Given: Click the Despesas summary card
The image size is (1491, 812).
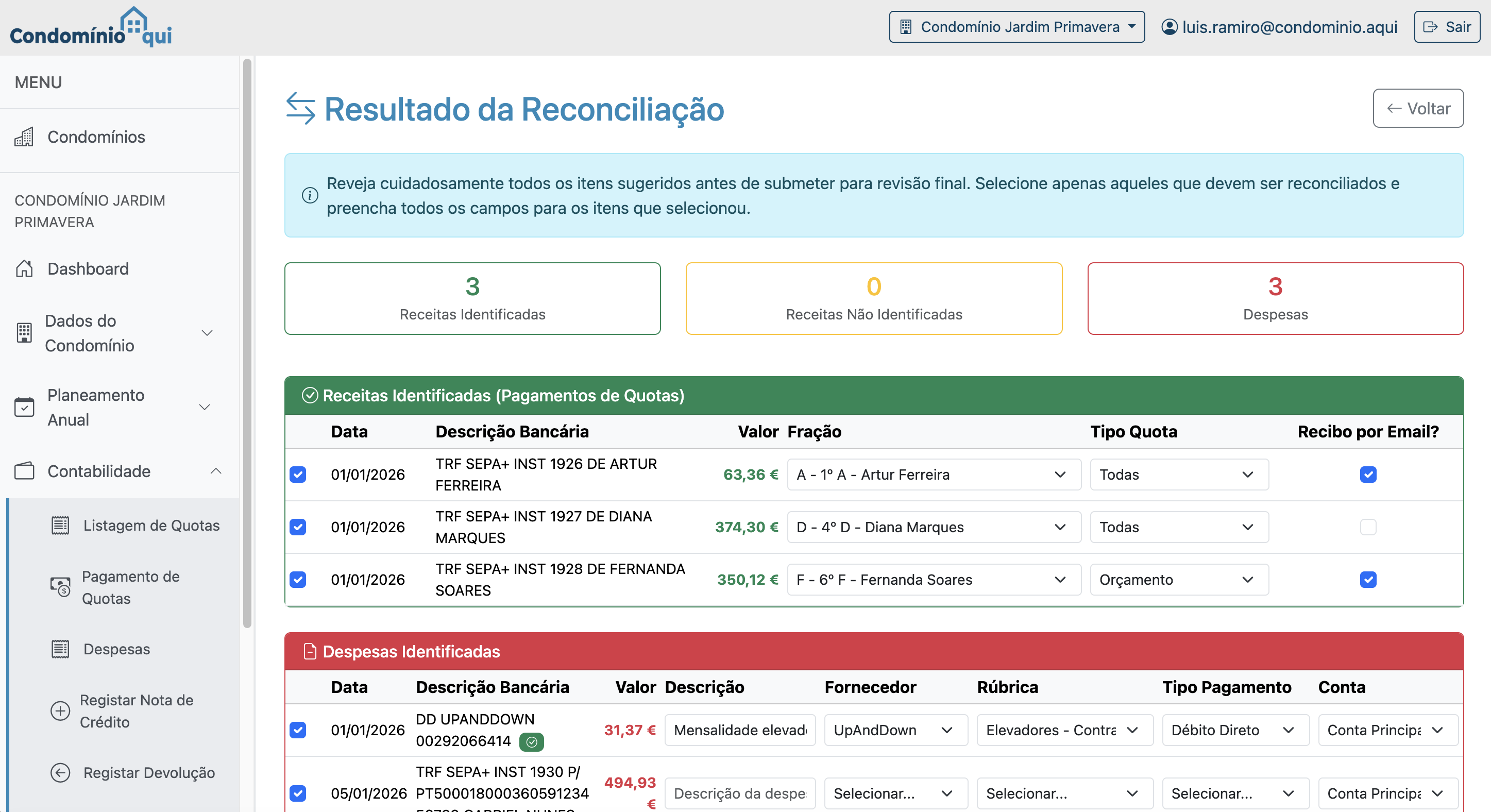Looking at the screenshot, I should point(1276,299).
